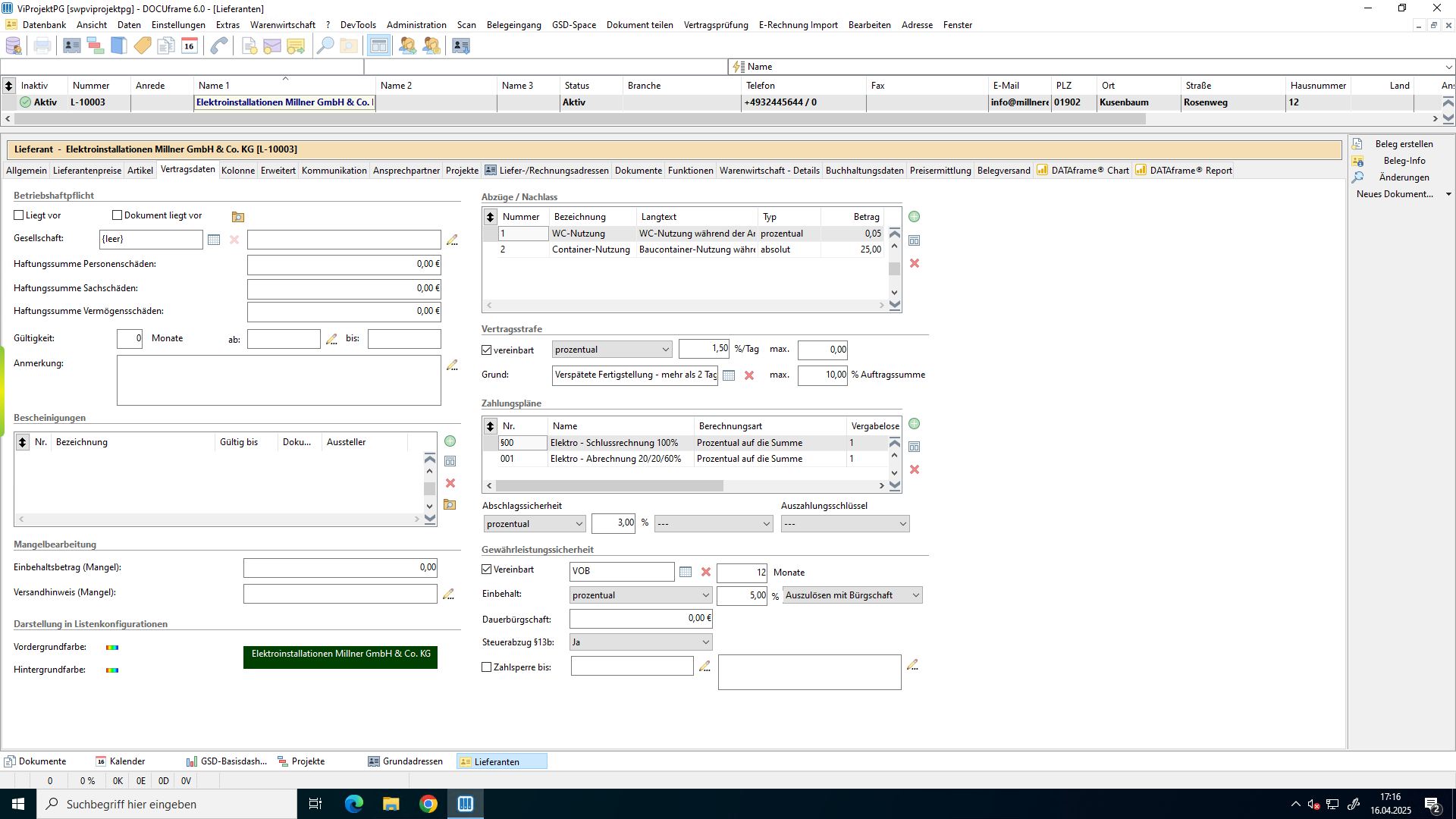Add new Bescheinigungen entry
This screenshot has height=819, width=1456.
click(x=450, y=441)
